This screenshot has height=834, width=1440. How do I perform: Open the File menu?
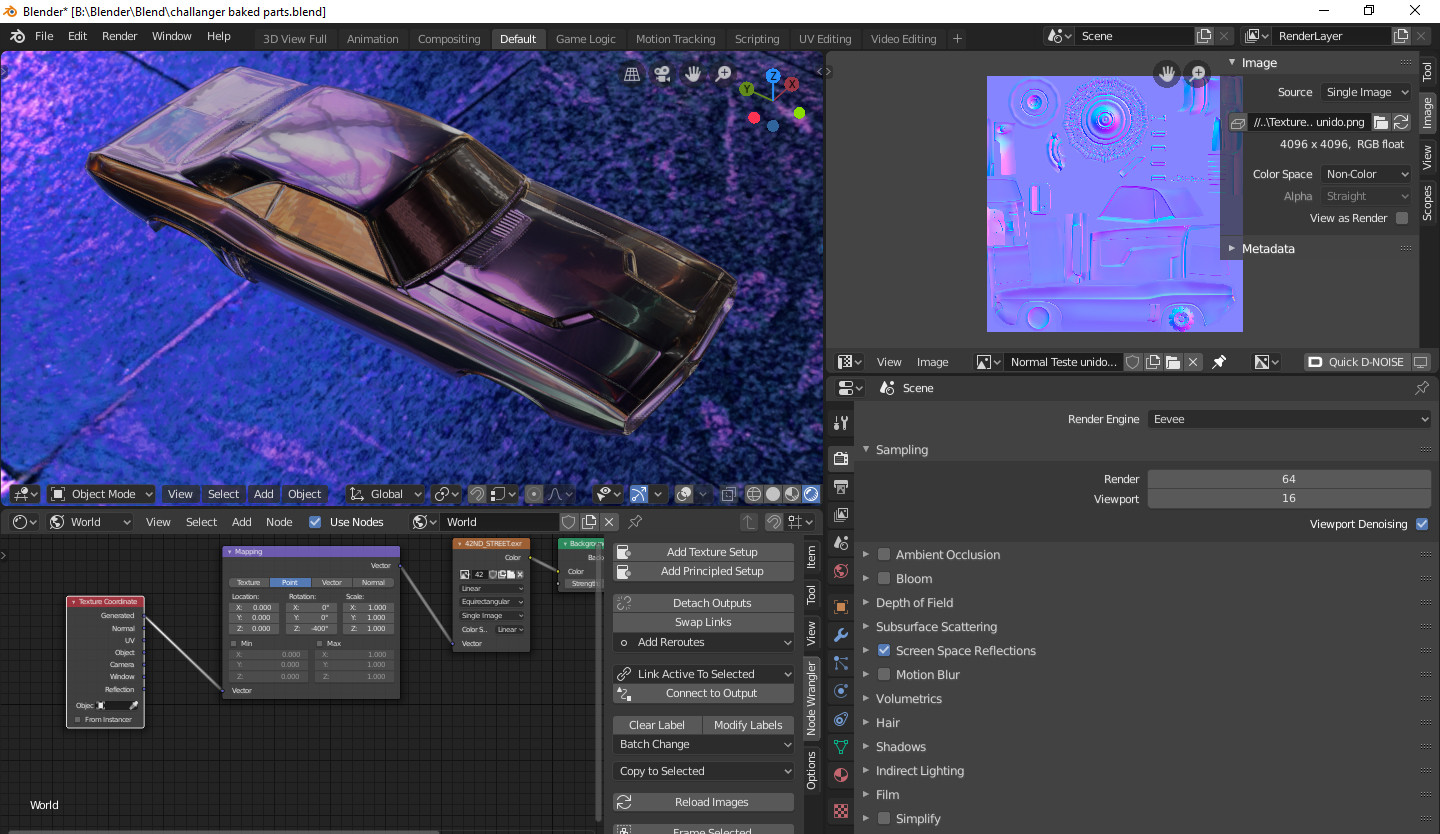(44, 36)
